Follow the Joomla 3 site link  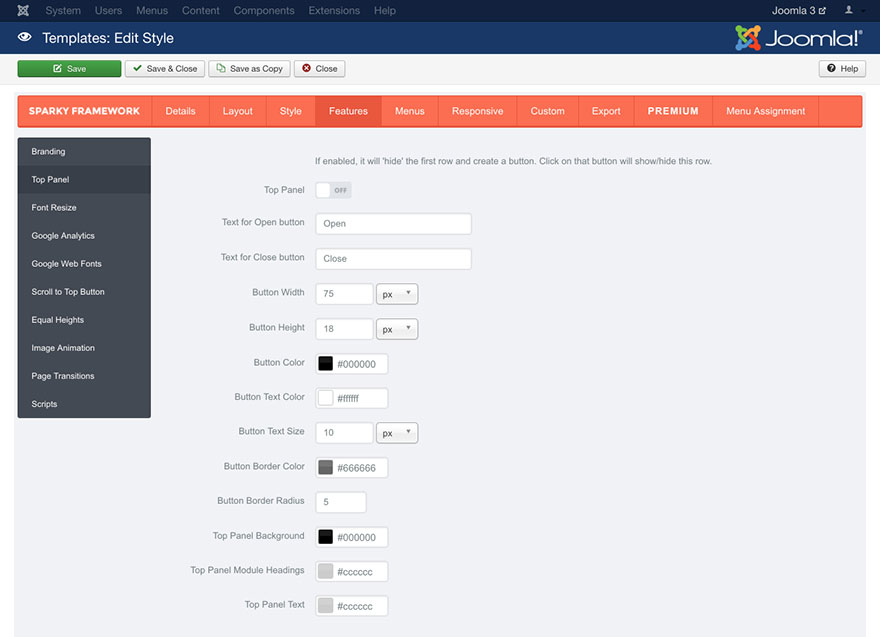tap(799, 11)
